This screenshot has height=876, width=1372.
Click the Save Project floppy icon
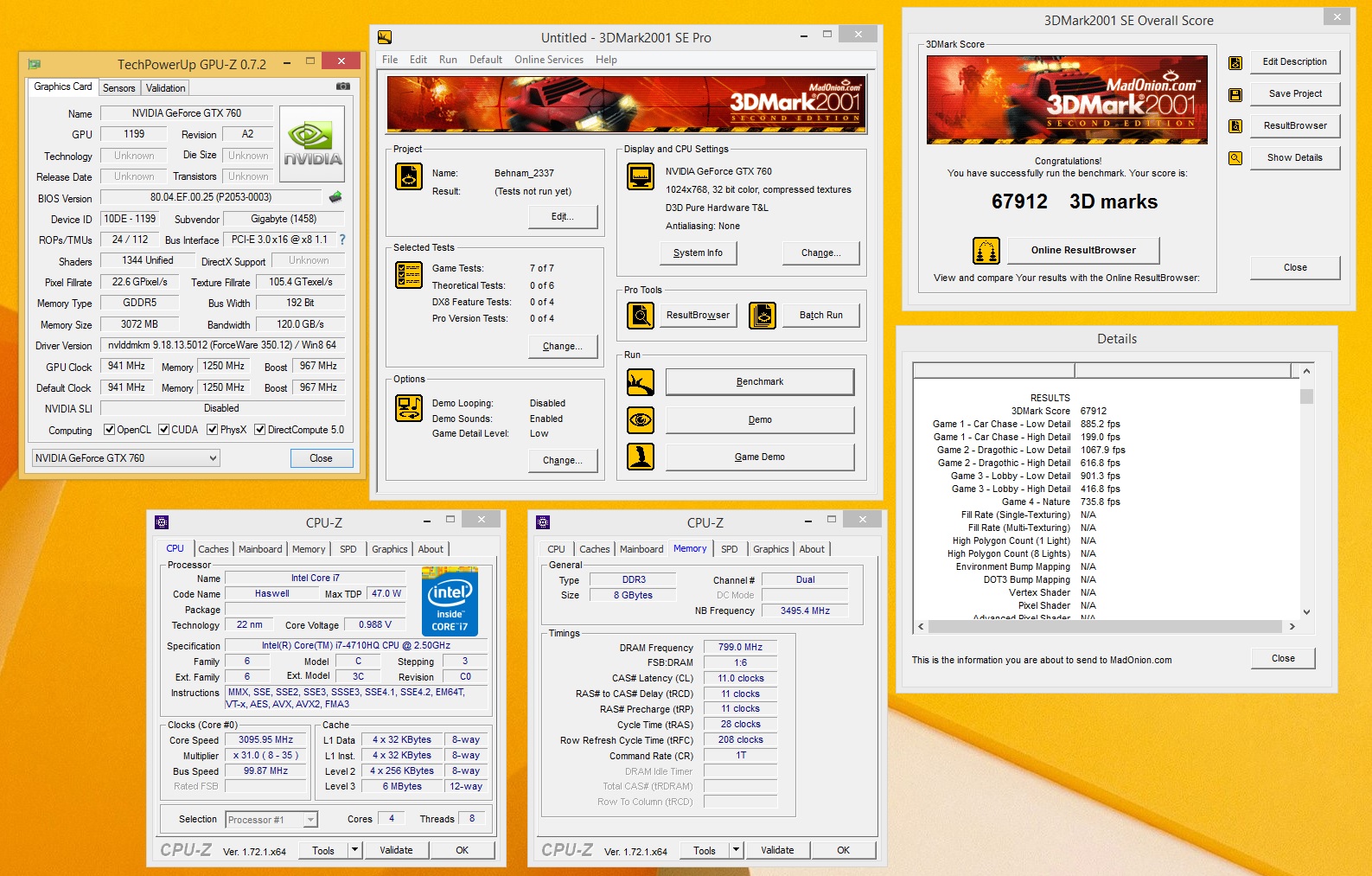[1235, 94]
